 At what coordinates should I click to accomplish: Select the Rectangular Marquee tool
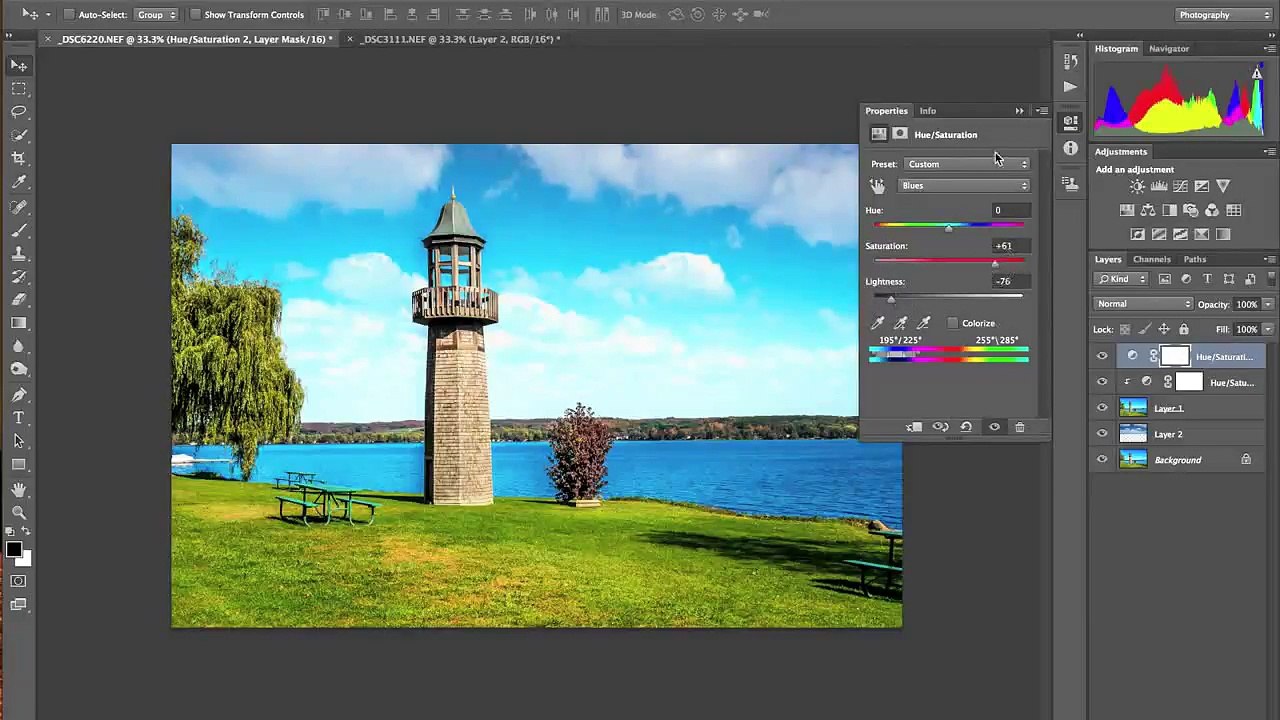19,89
